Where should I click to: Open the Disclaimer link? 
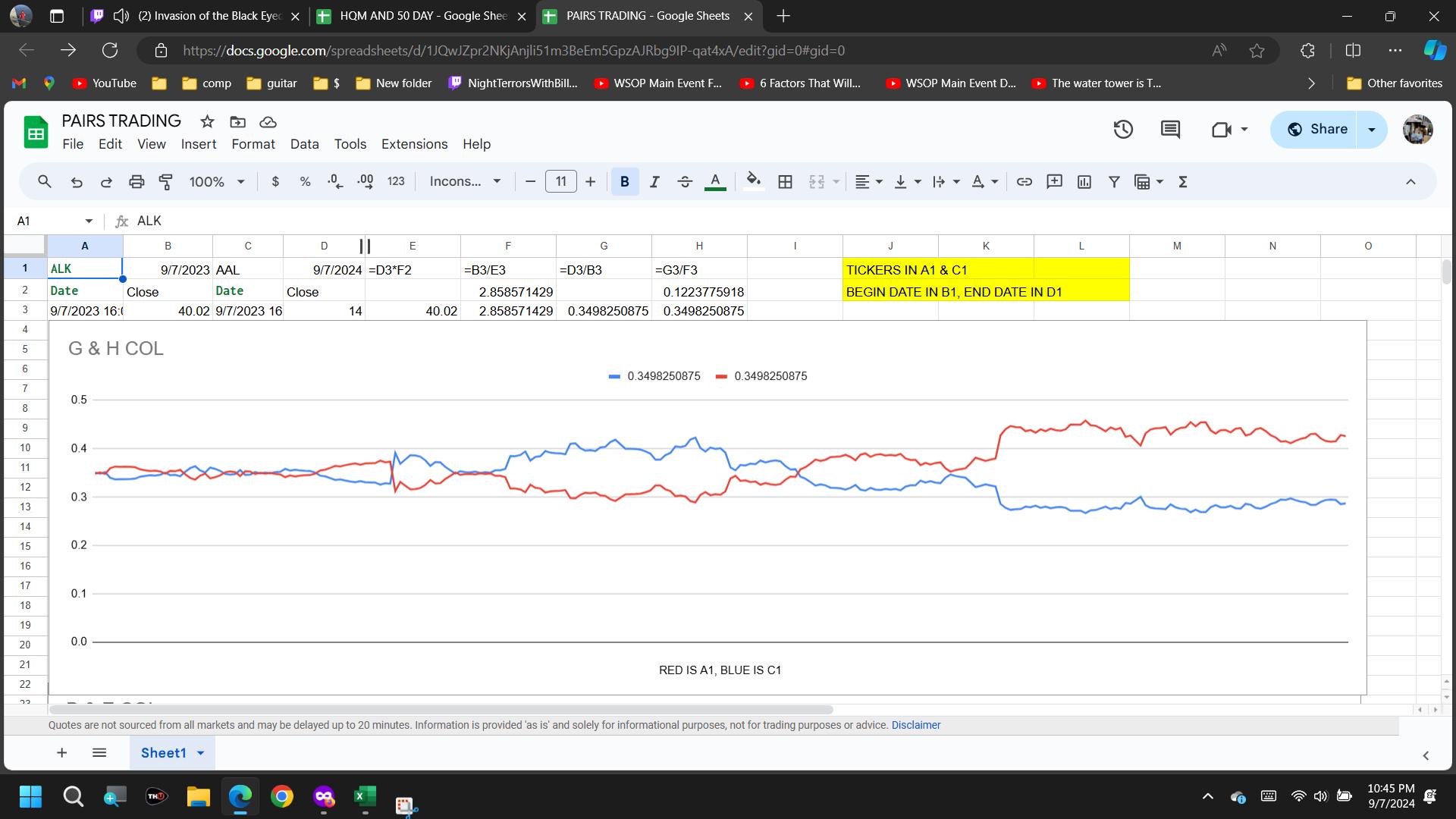point(915,725)
